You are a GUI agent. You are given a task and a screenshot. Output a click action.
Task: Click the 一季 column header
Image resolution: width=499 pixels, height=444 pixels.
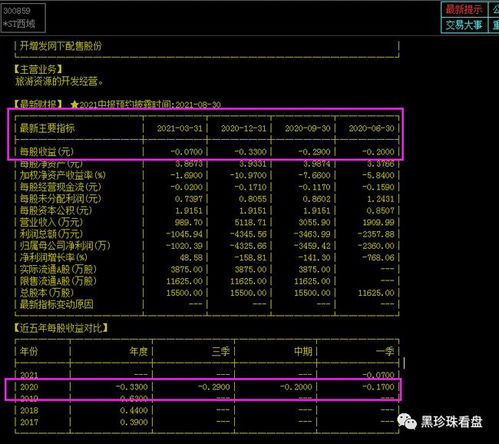click(385, 351)
